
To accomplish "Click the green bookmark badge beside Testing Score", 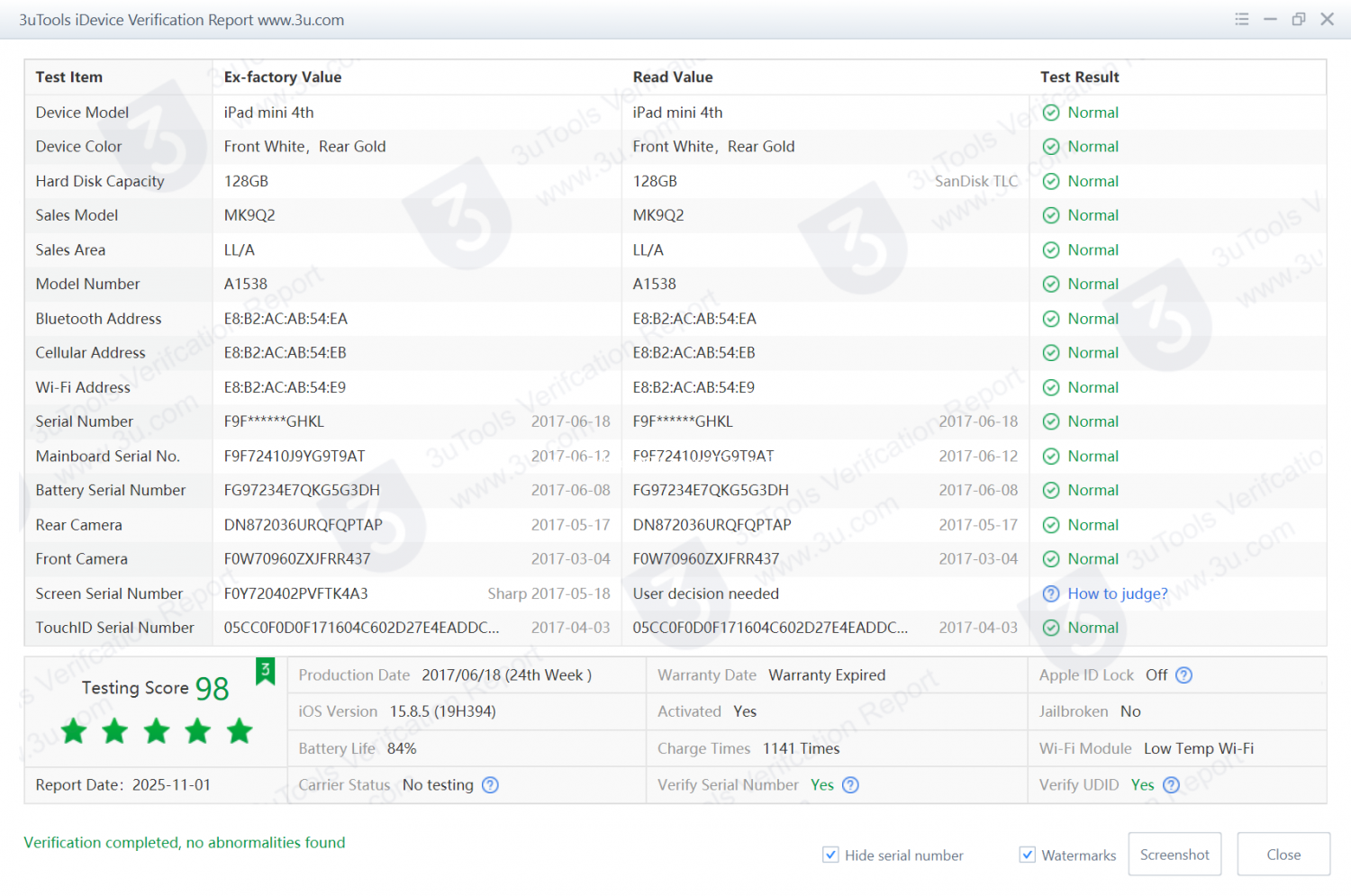I will point(266,672).
